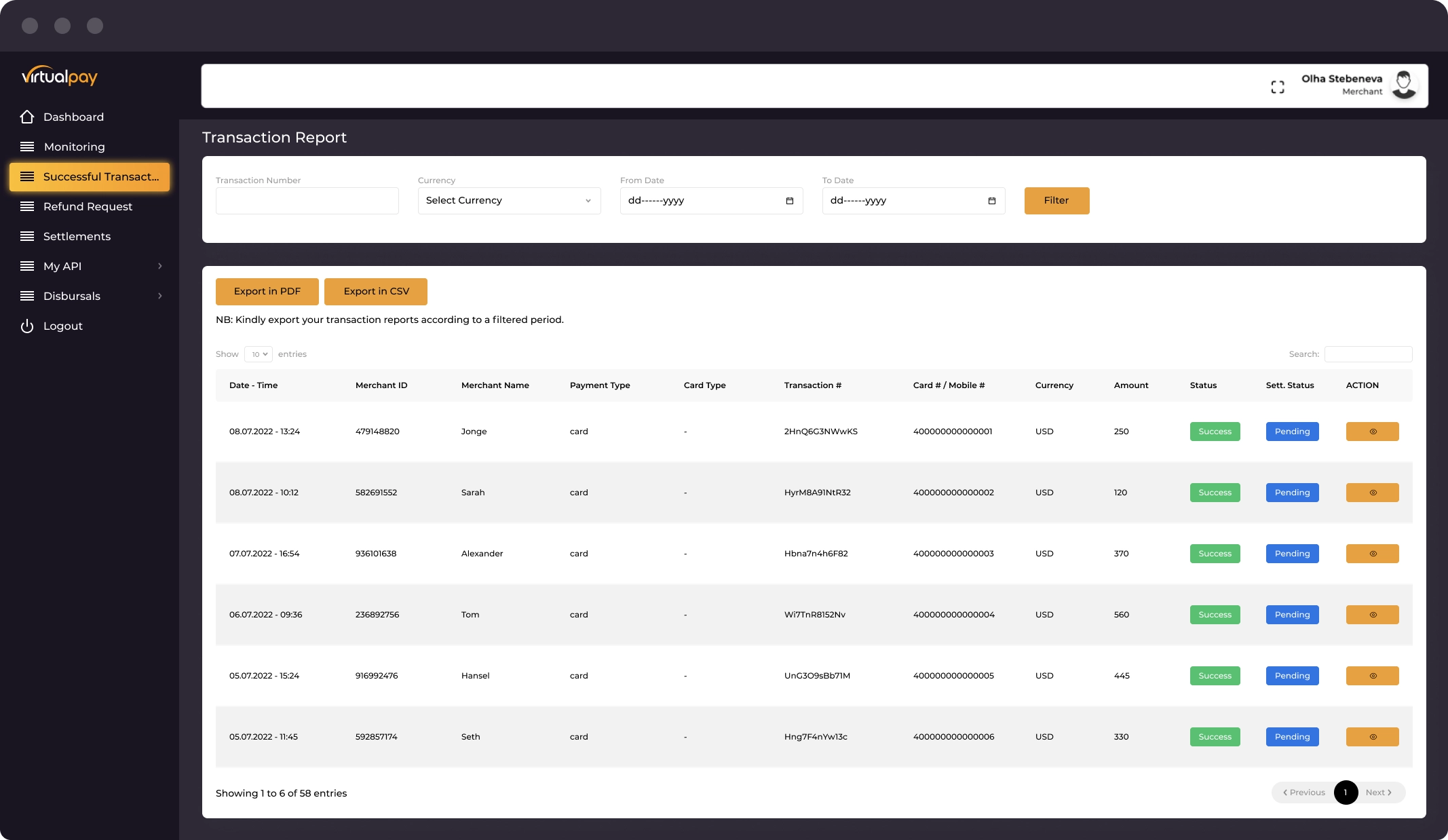Screen dimensions: 1448x840
Task: View details of Seth's transaction via eye button
Action: pos(1372,737)
